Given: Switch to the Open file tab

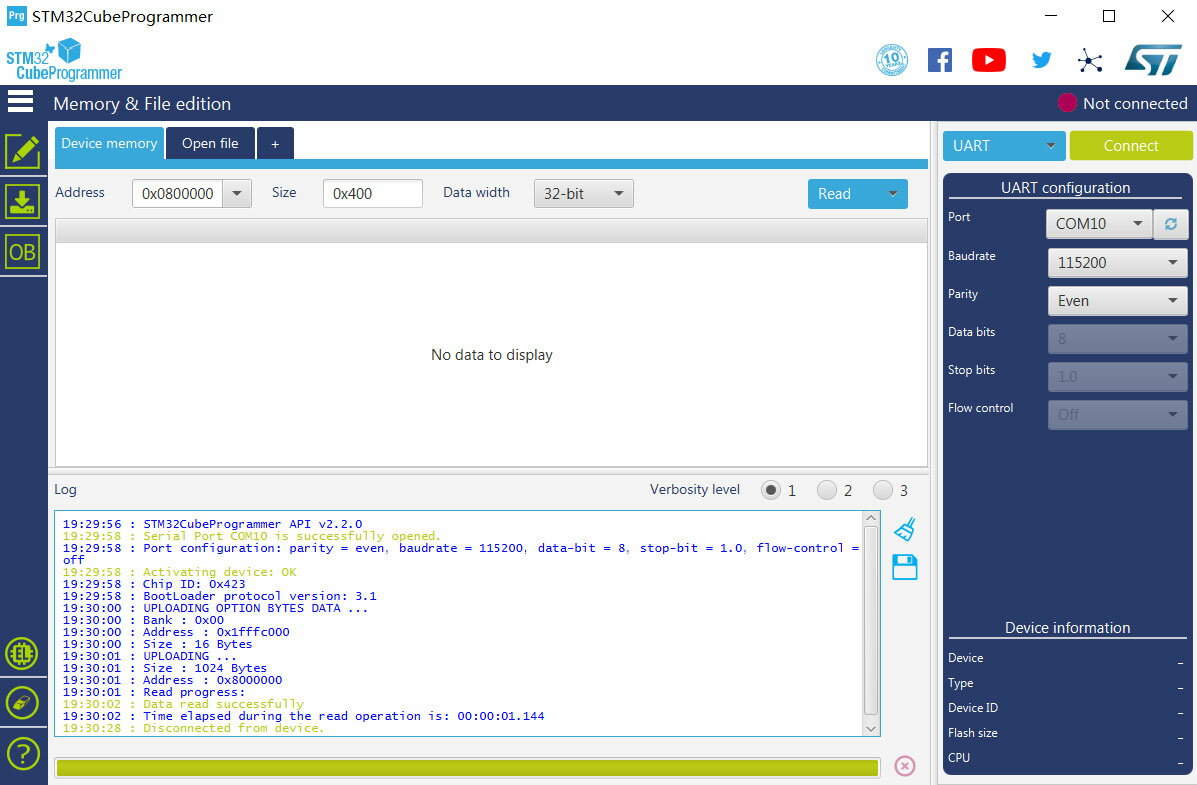Looking at the screenshot, I should tap(210, 144).
